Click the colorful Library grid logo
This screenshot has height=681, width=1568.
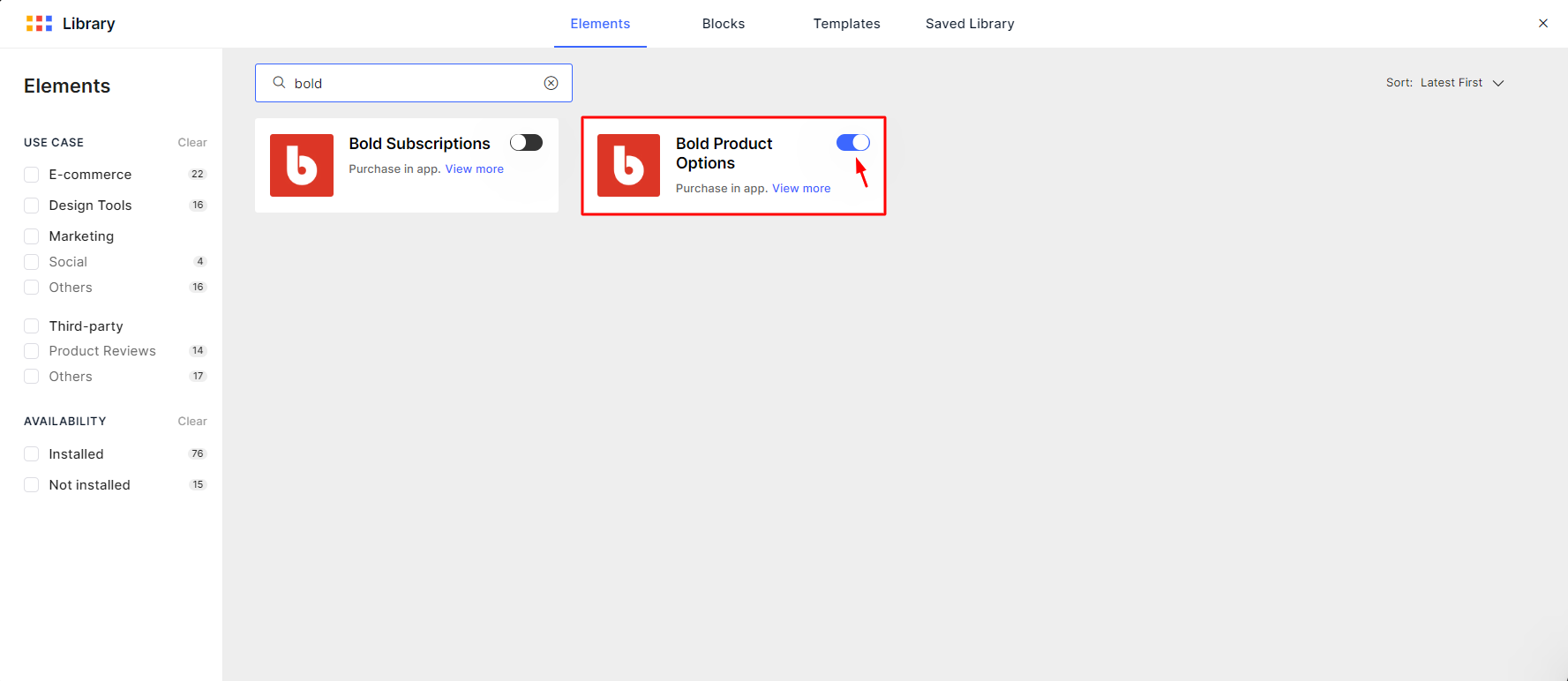tap(39, 24)
